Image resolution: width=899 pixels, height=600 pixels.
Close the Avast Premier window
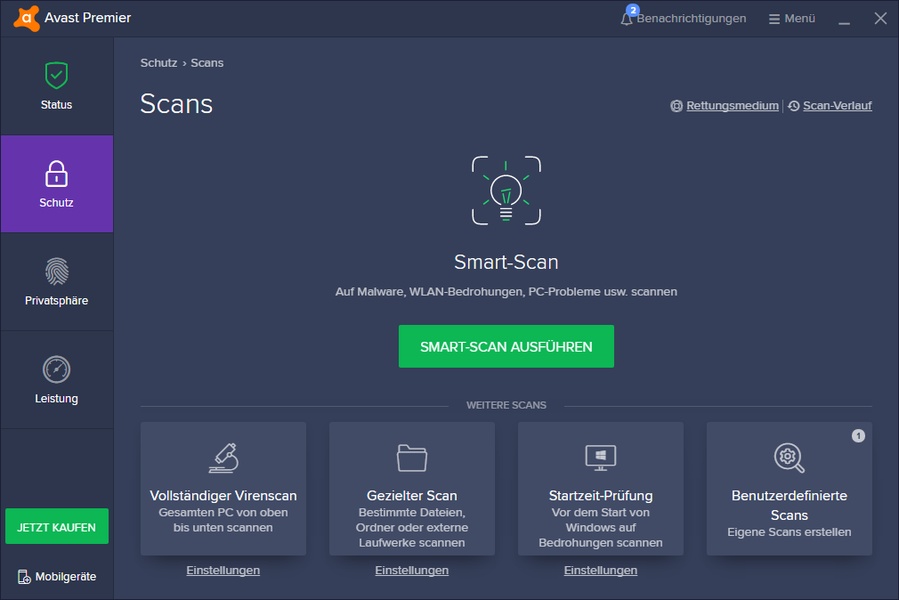881,18
